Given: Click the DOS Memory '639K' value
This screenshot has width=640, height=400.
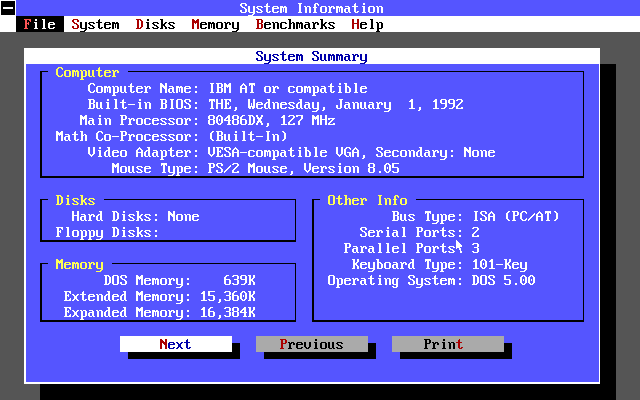Looking at the screenshot, I should click(239, 280).
